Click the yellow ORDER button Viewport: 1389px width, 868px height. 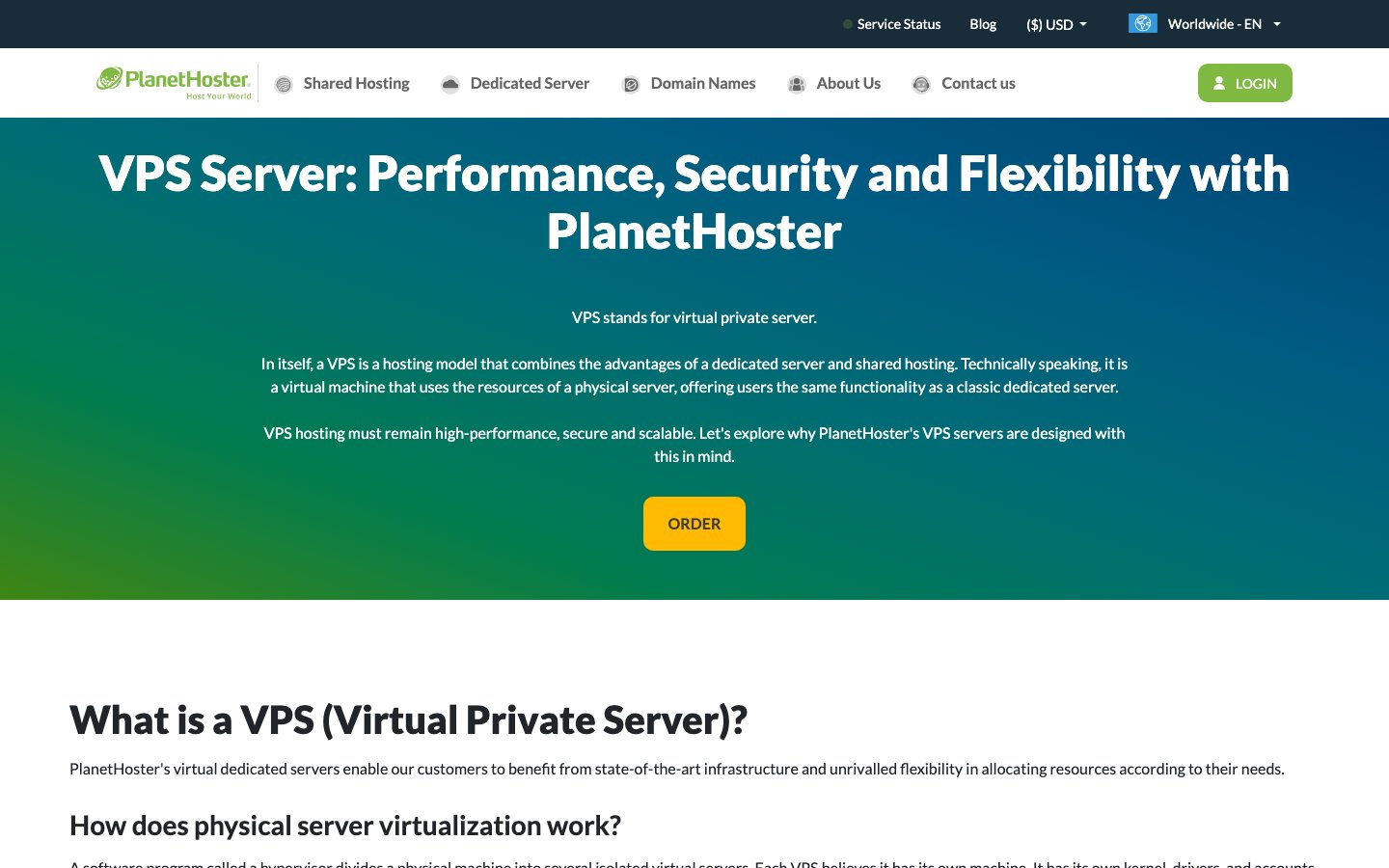pos(694,524)
